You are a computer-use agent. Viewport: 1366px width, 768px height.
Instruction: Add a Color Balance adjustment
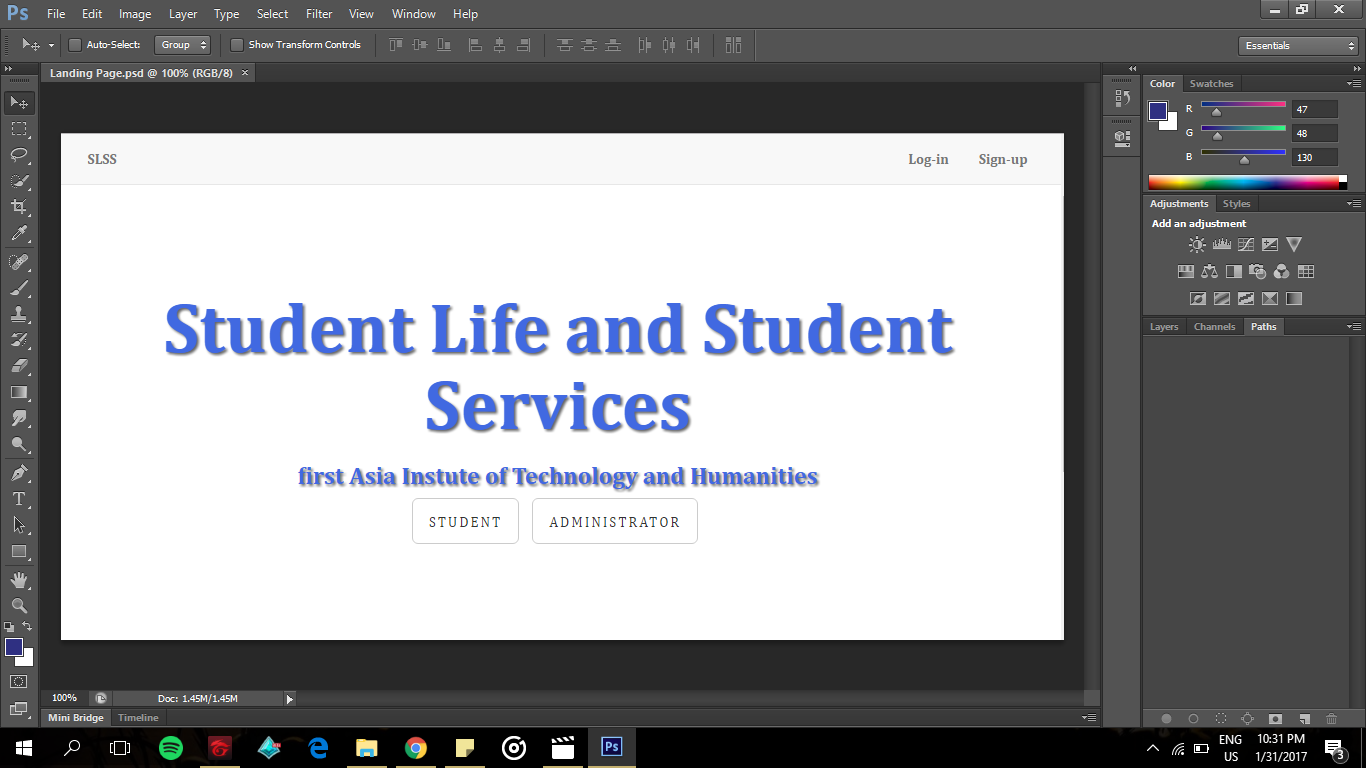pos(1210,271)
